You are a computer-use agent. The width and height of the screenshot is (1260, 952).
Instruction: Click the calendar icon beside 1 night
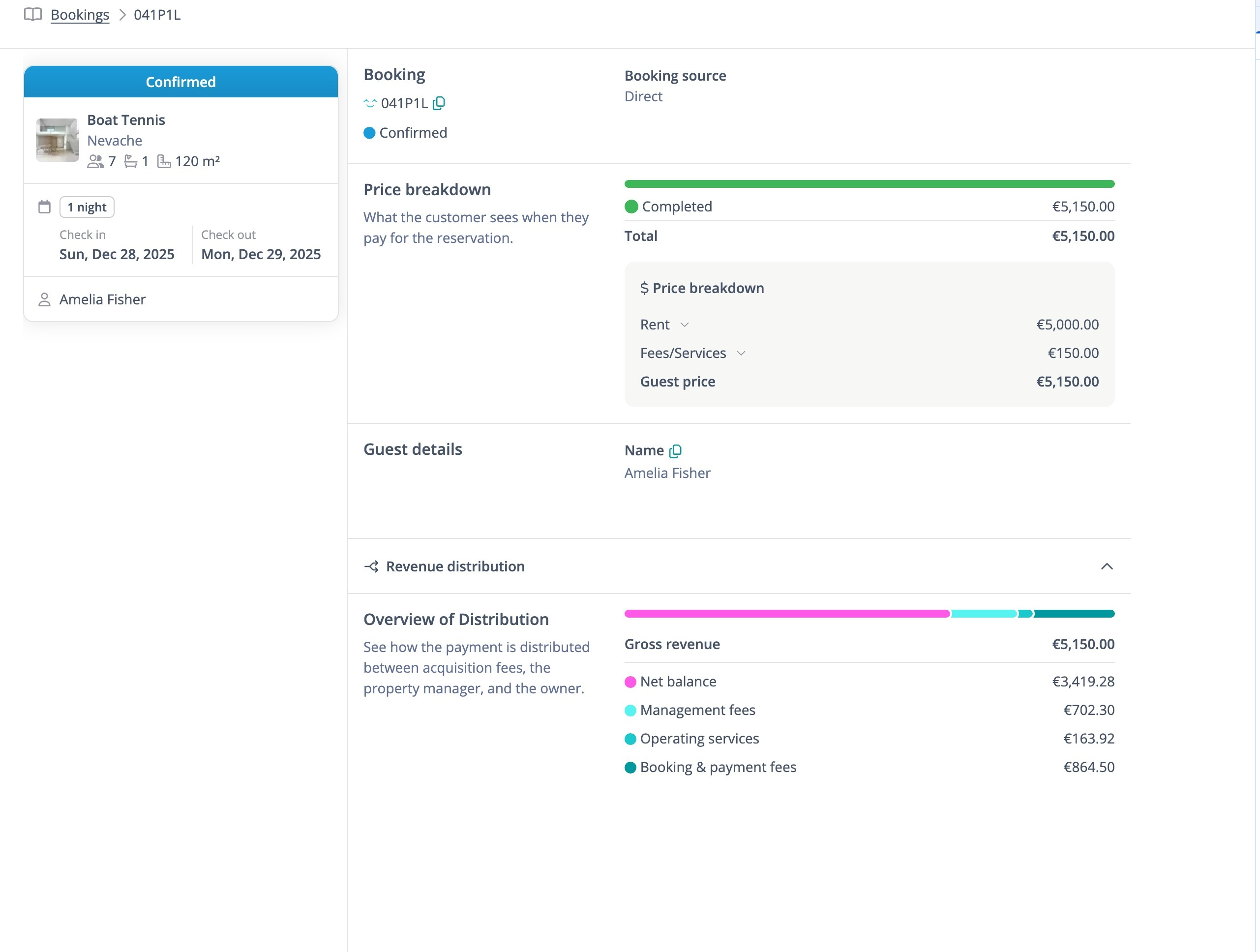[44, 207]
